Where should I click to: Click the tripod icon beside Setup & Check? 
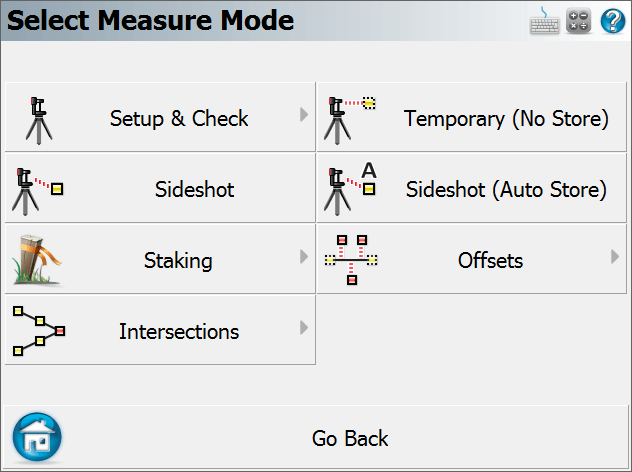tap(39, 121)
